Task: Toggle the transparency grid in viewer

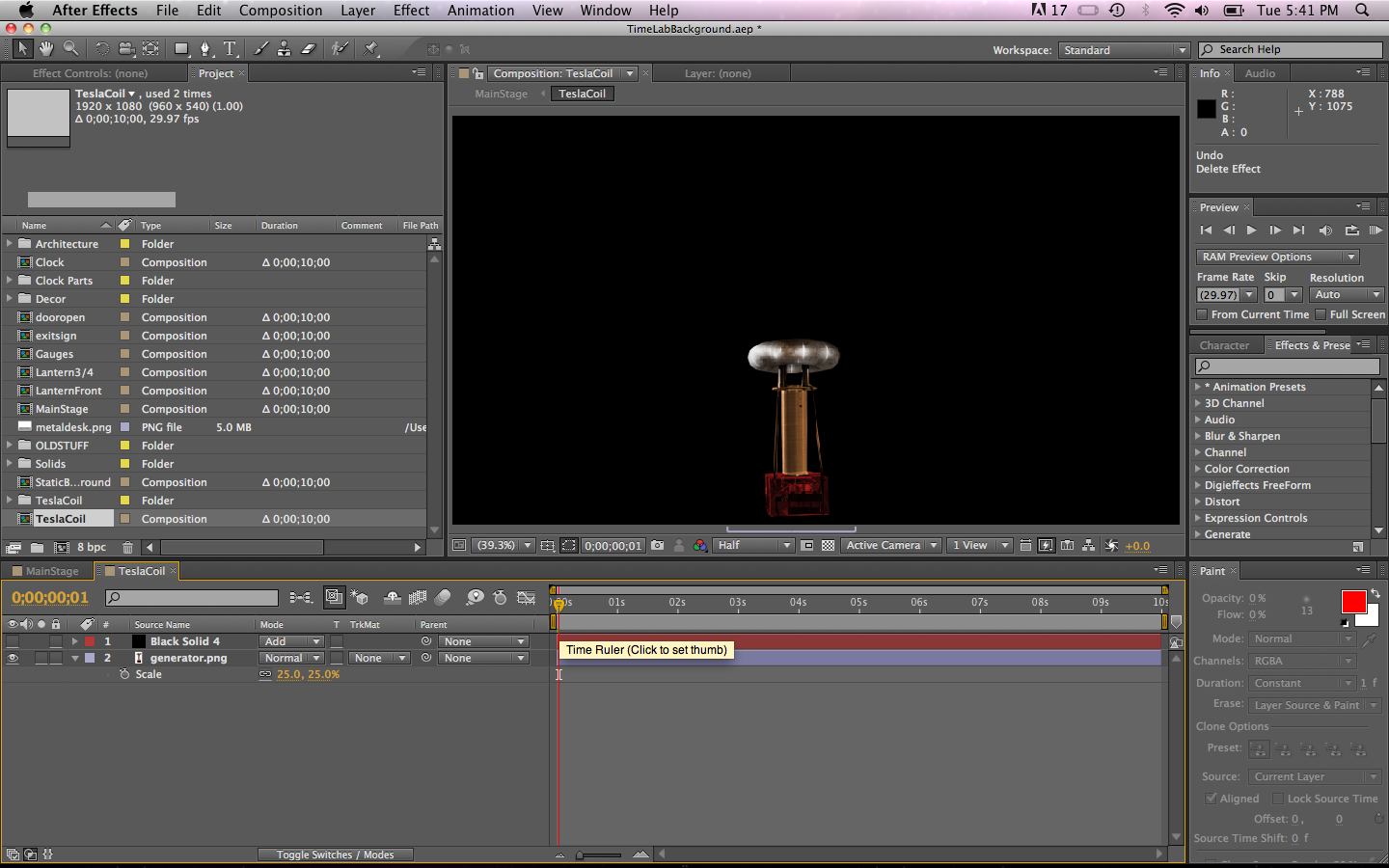Action: (828, 546)
